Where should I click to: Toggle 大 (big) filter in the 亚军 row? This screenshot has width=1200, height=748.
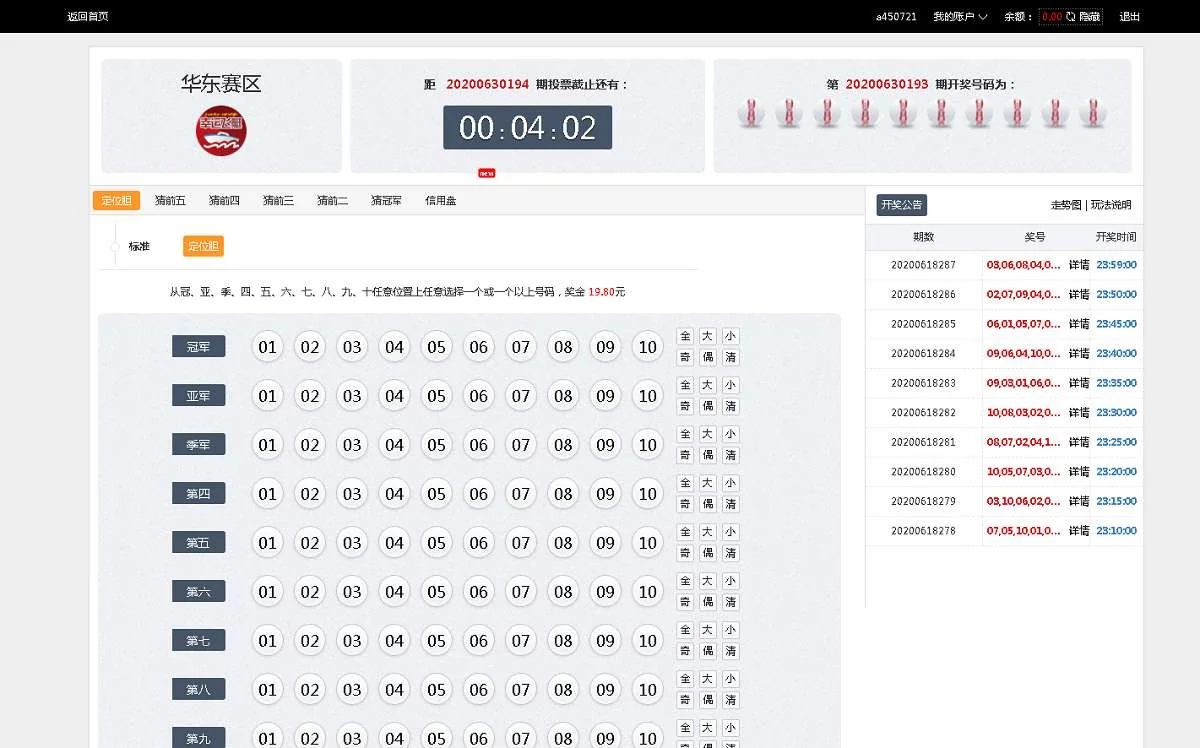[x=707, y=385]
